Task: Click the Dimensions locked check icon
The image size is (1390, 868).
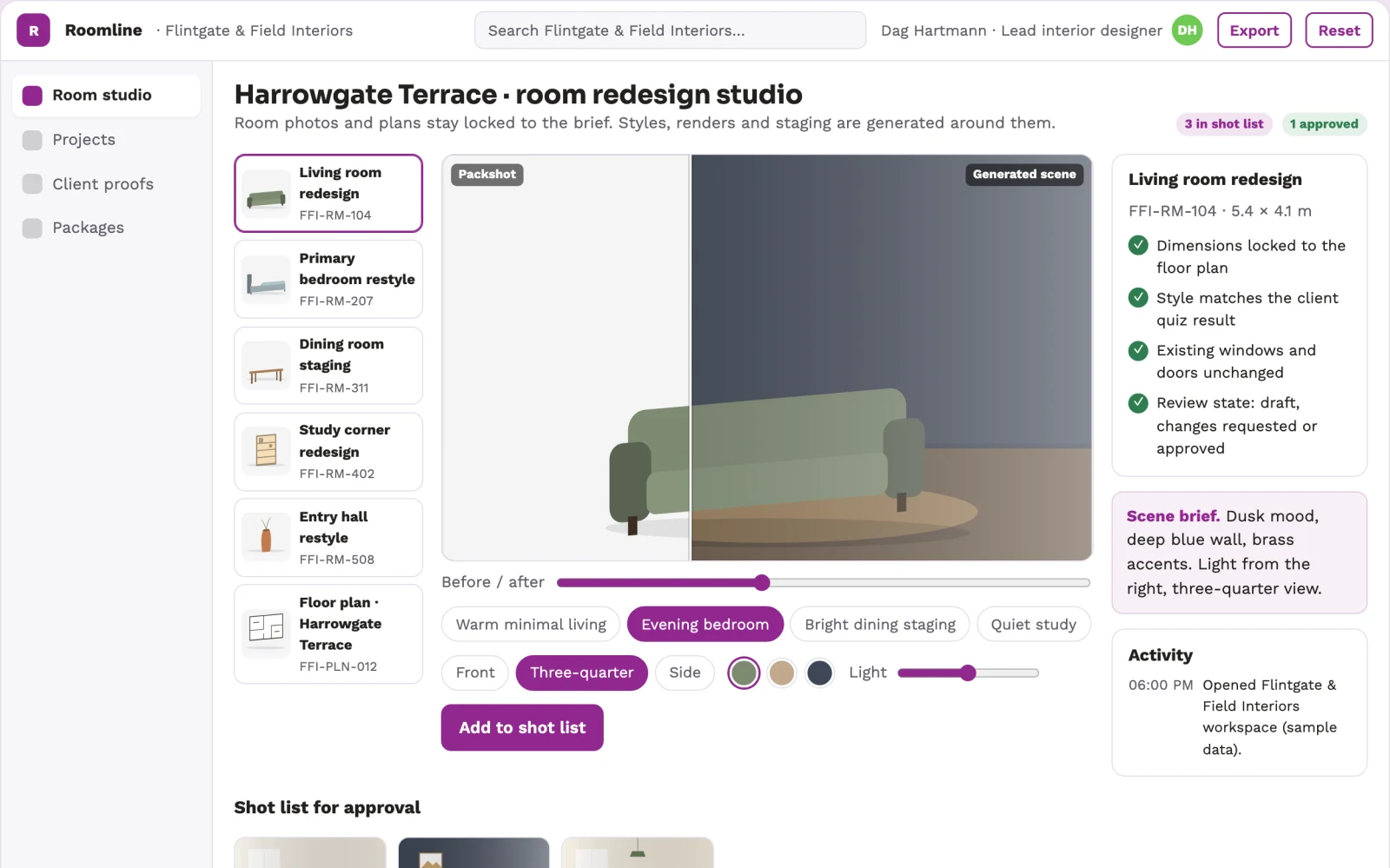Action: tap(1138, 245)
